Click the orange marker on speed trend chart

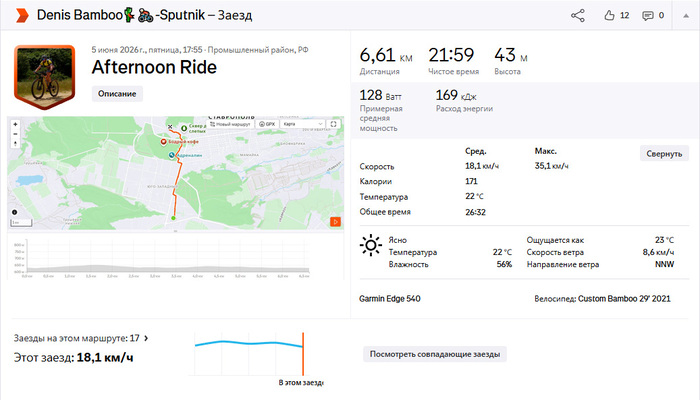coord(303,354)
